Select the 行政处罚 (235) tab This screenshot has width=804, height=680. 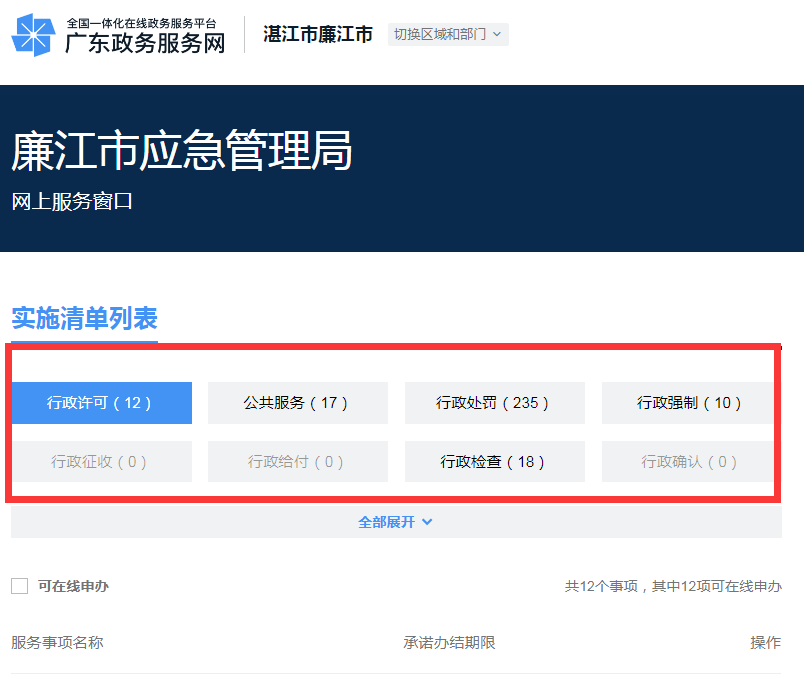point(495,403)
